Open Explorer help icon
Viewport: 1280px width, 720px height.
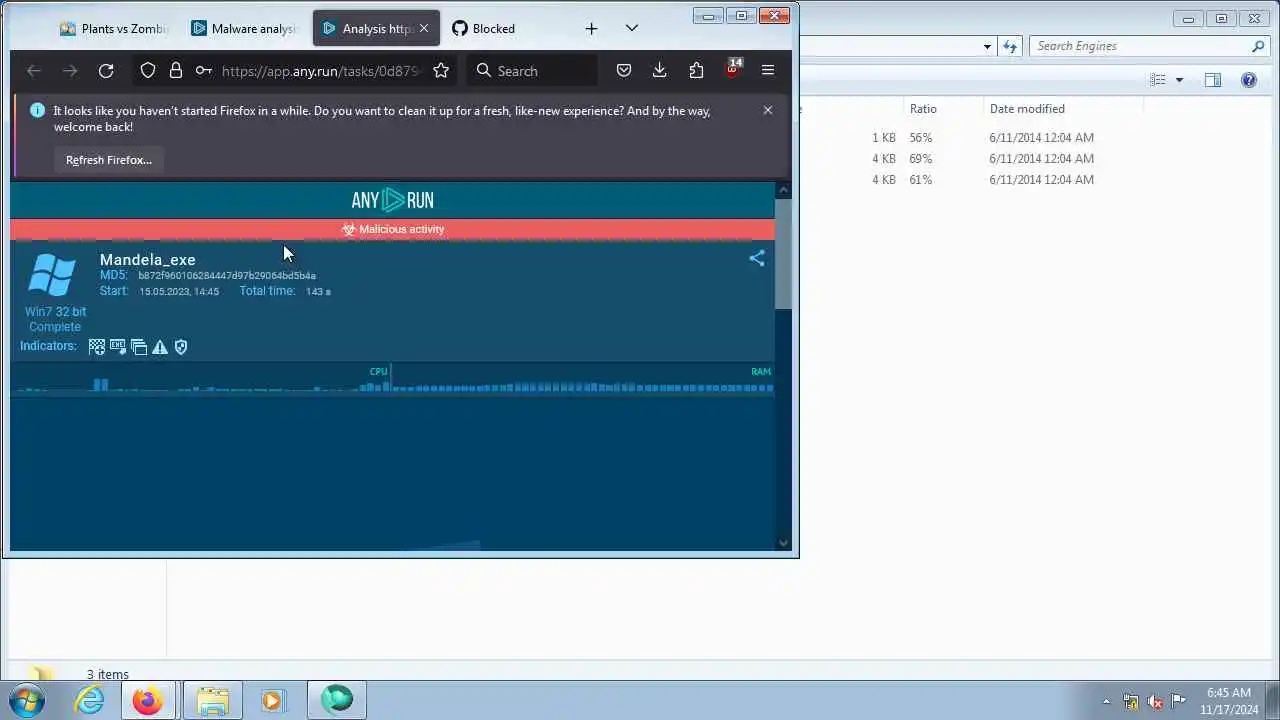click(1249, 80)
